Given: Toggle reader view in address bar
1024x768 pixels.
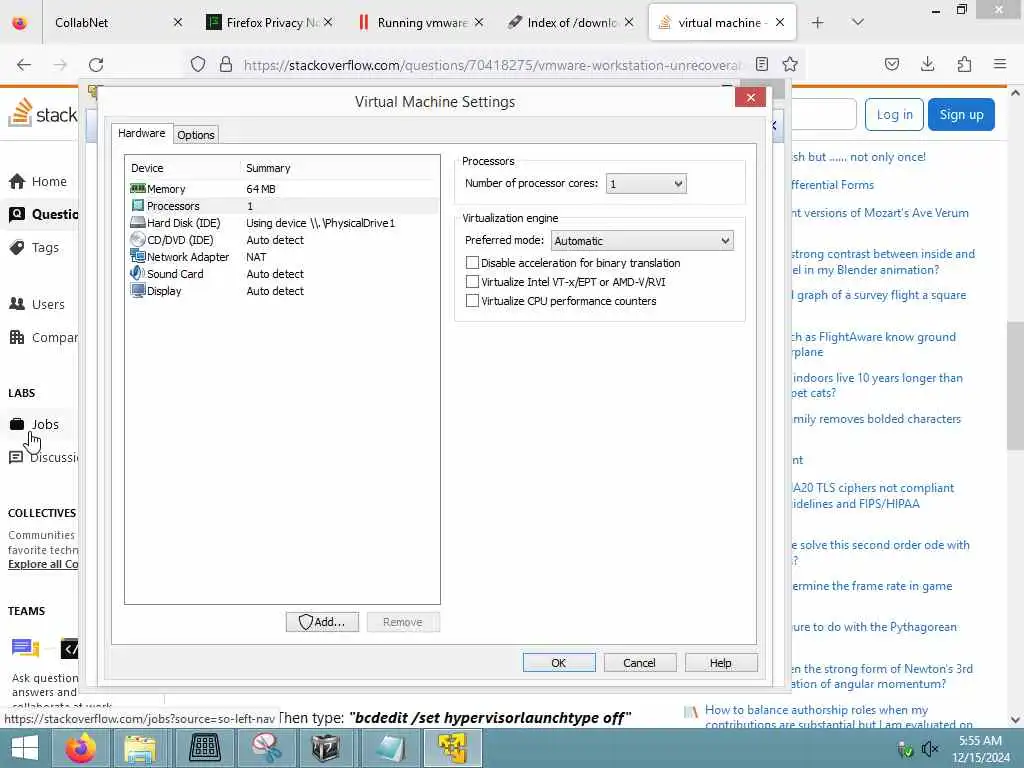Looking at the screenshot, I should coord(761,64).
